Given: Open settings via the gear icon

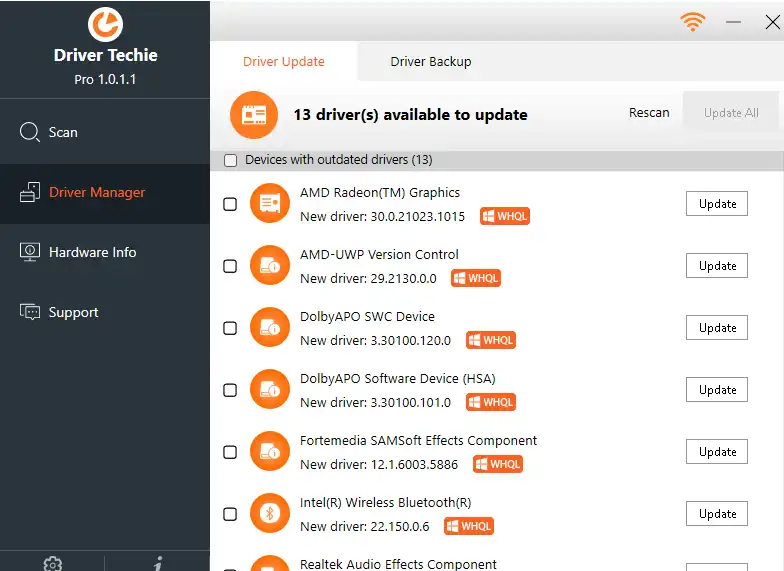Looking at the screenshot, I should coord(53,564).
